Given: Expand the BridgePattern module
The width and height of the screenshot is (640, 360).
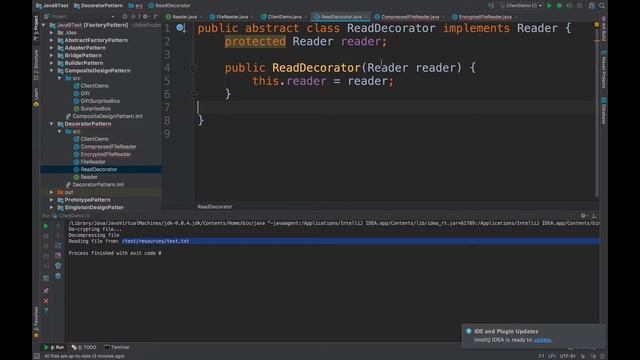Looking at the screenshot, I should click(51, 55).
